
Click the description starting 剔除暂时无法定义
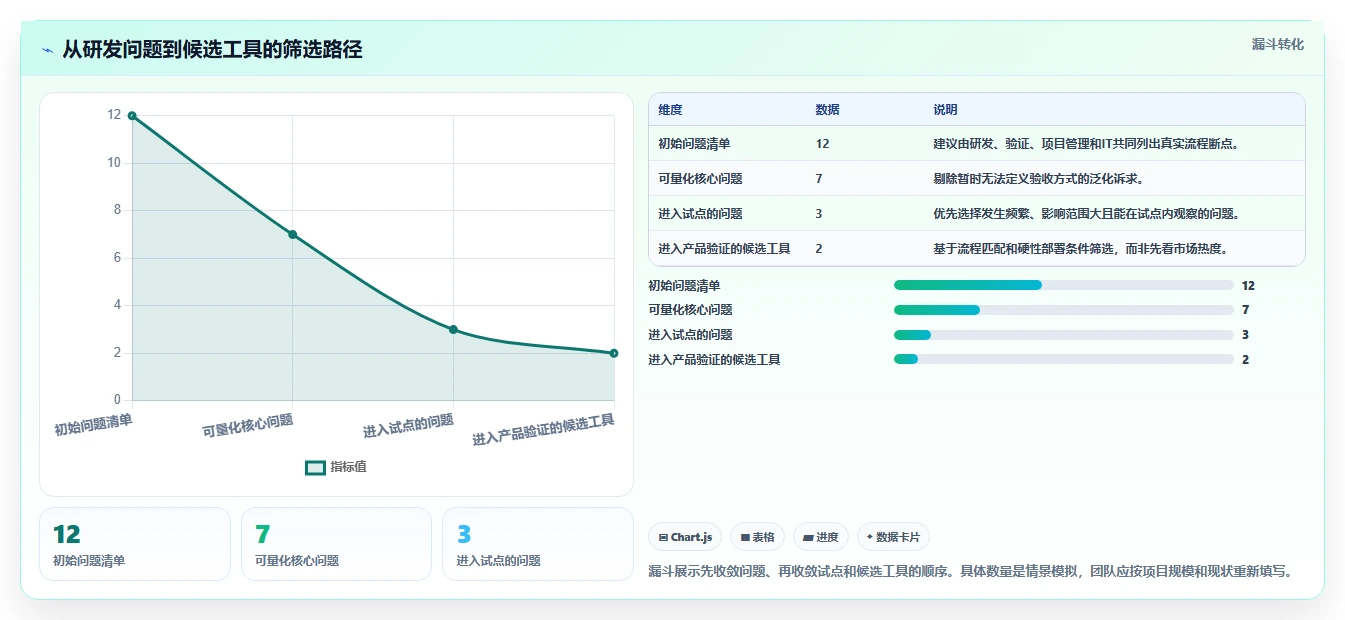[1038, 179]
